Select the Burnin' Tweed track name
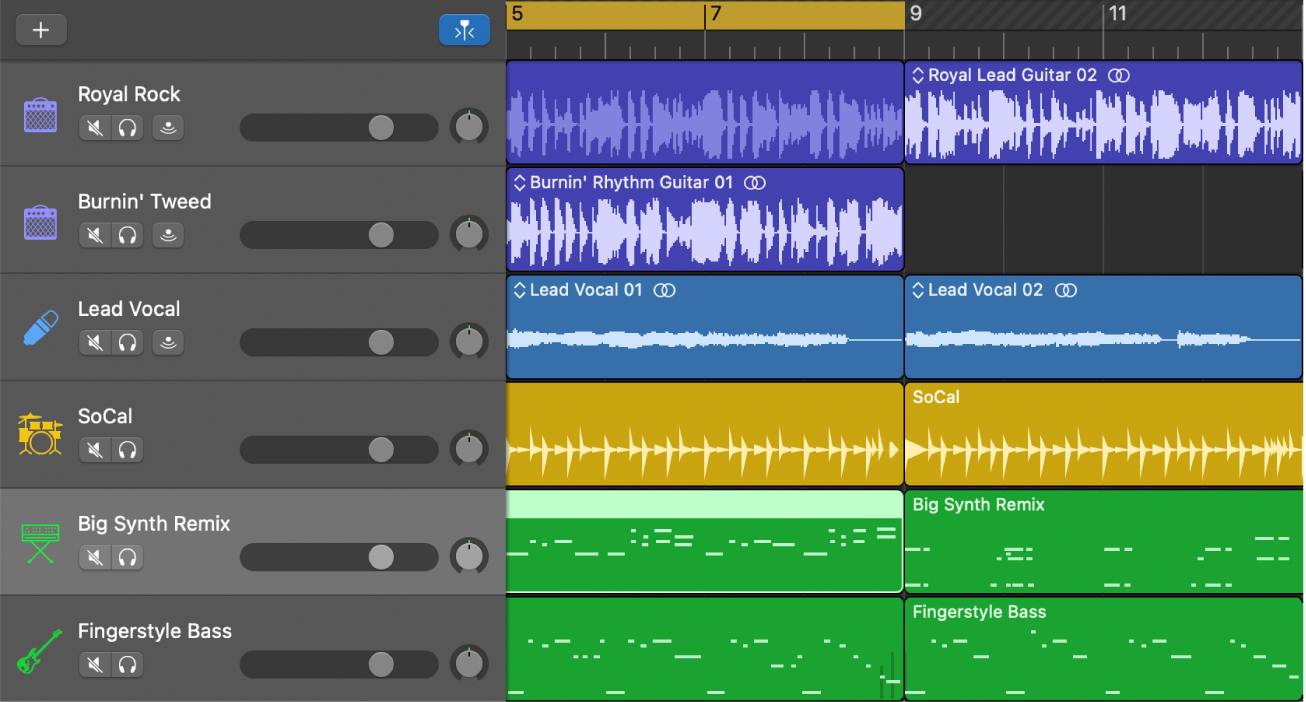Image resolution: width=1306 pixels, height=702 pixels. pos(144,202)
